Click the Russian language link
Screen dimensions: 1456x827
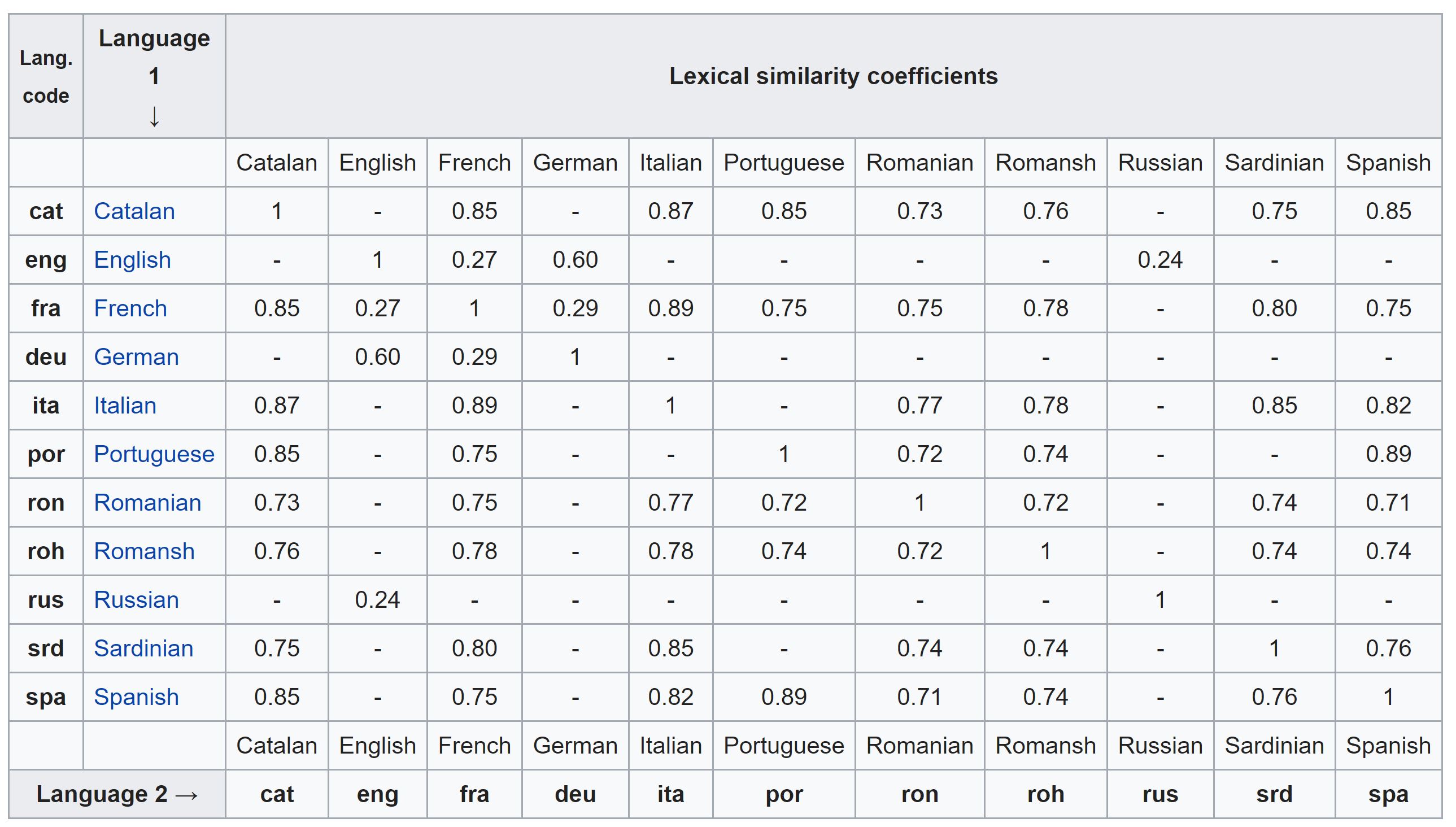(136, 600)
